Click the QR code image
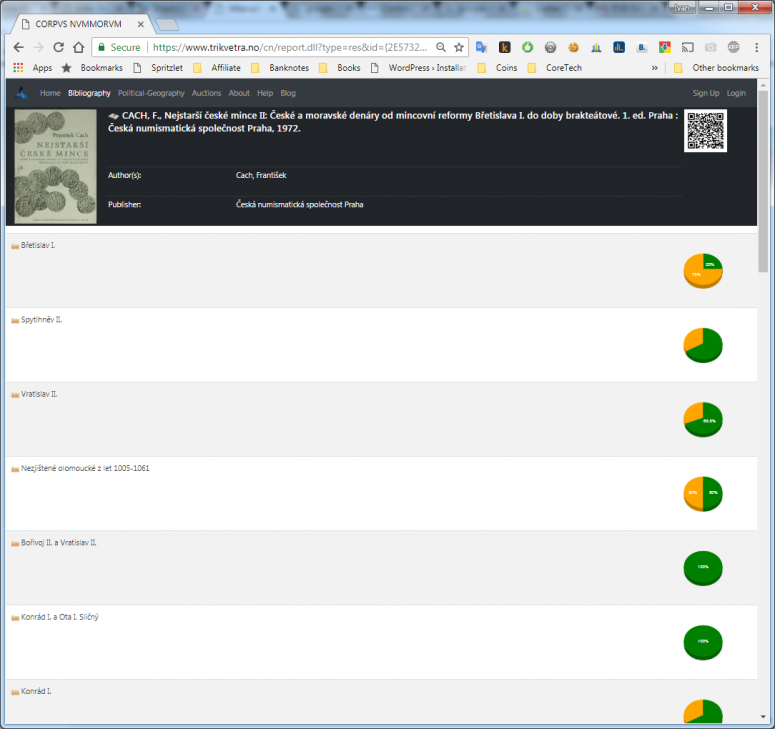This screenshot has width=775, height=729. click(705, 130)
